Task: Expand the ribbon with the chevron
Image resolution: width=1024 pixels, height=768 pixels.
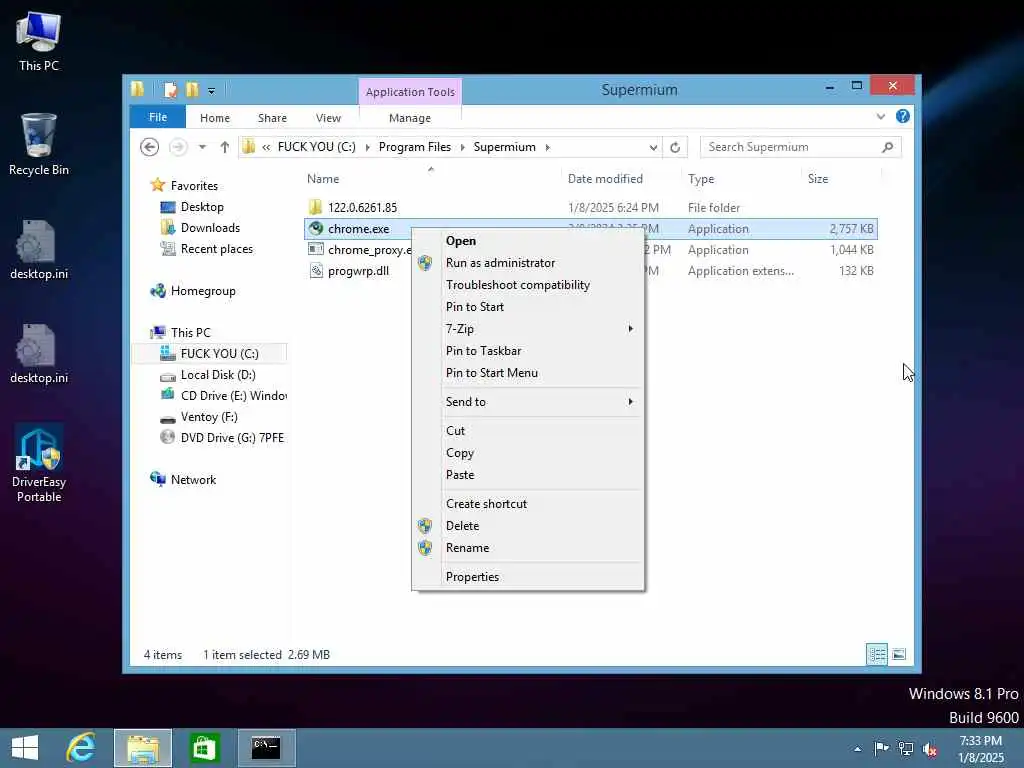Action: pos(881,116)
